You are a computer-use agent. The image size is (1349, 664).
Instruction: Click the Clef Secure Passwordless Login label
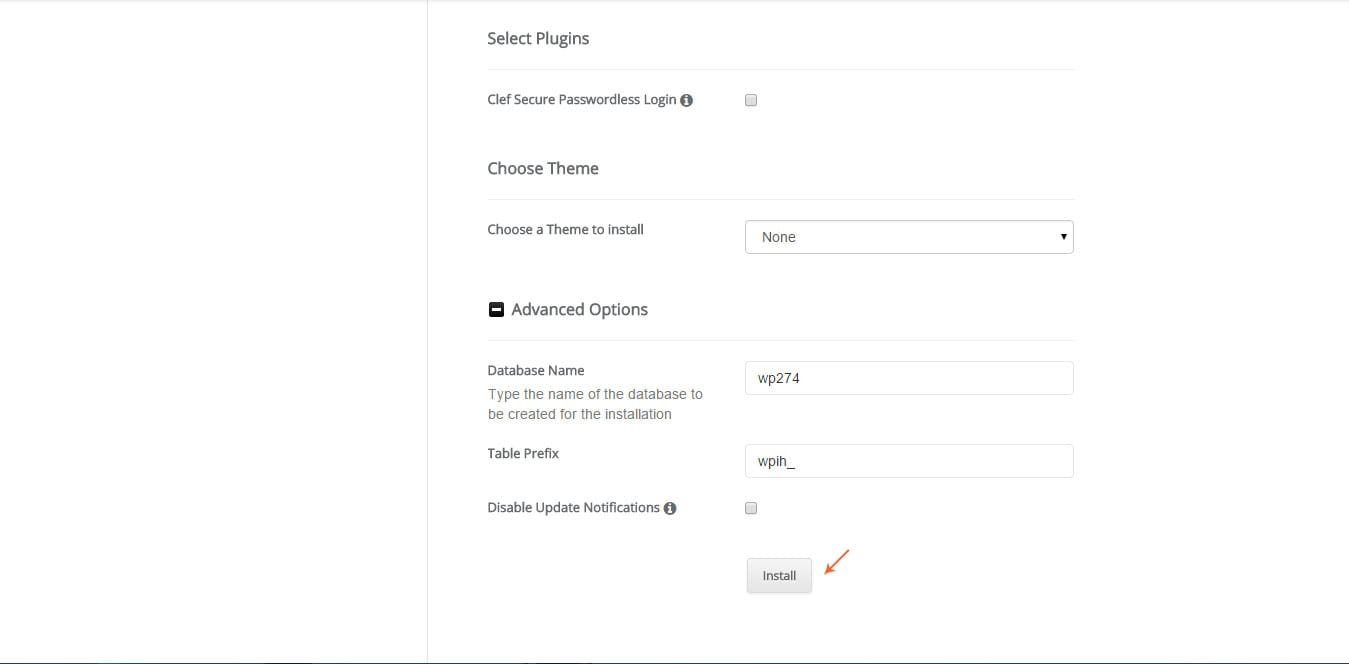pyautogui.click(x=582, y=100)
